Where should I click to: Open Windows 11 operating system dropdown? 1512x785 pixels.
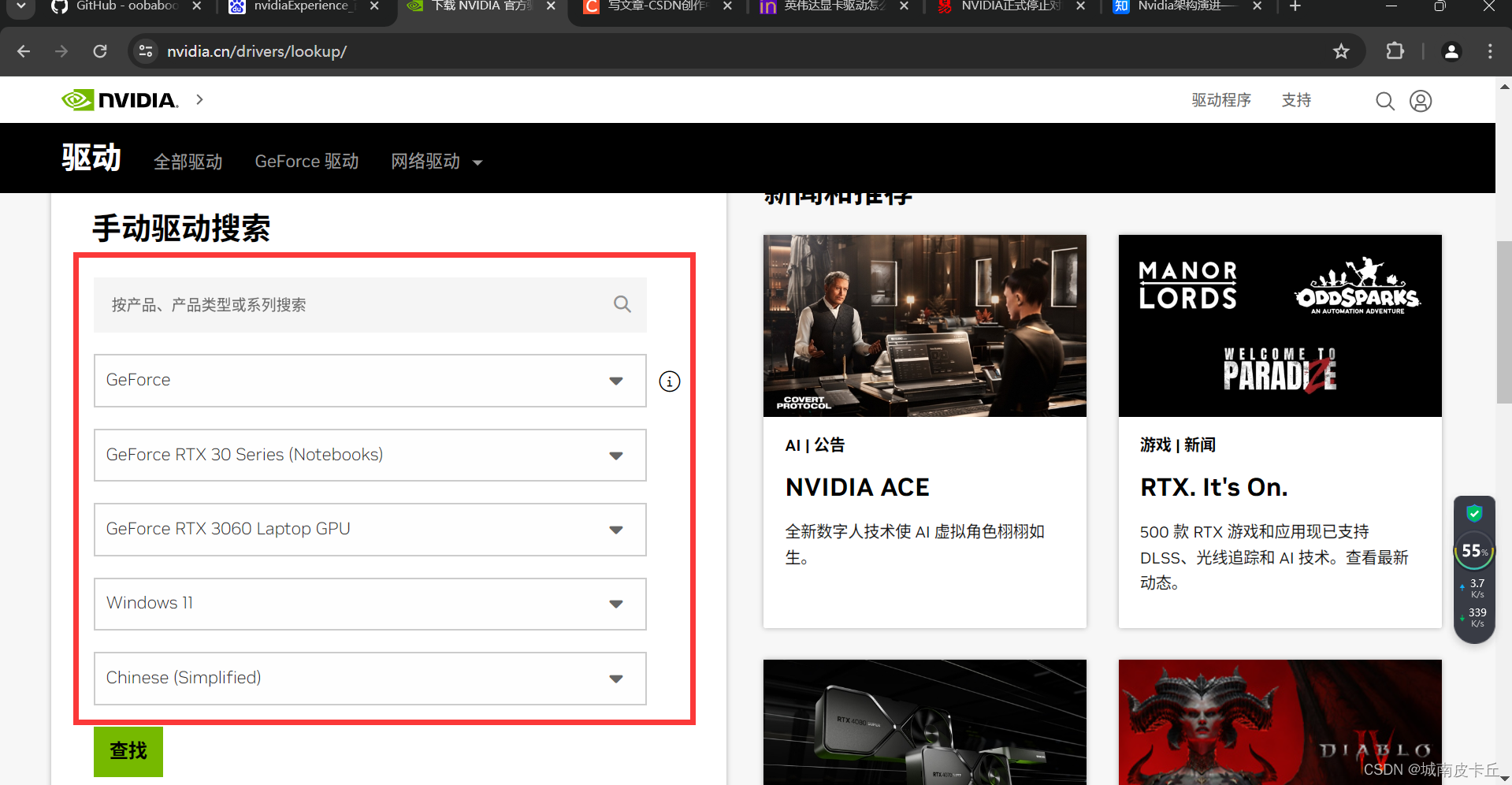(x=370, y=604)
